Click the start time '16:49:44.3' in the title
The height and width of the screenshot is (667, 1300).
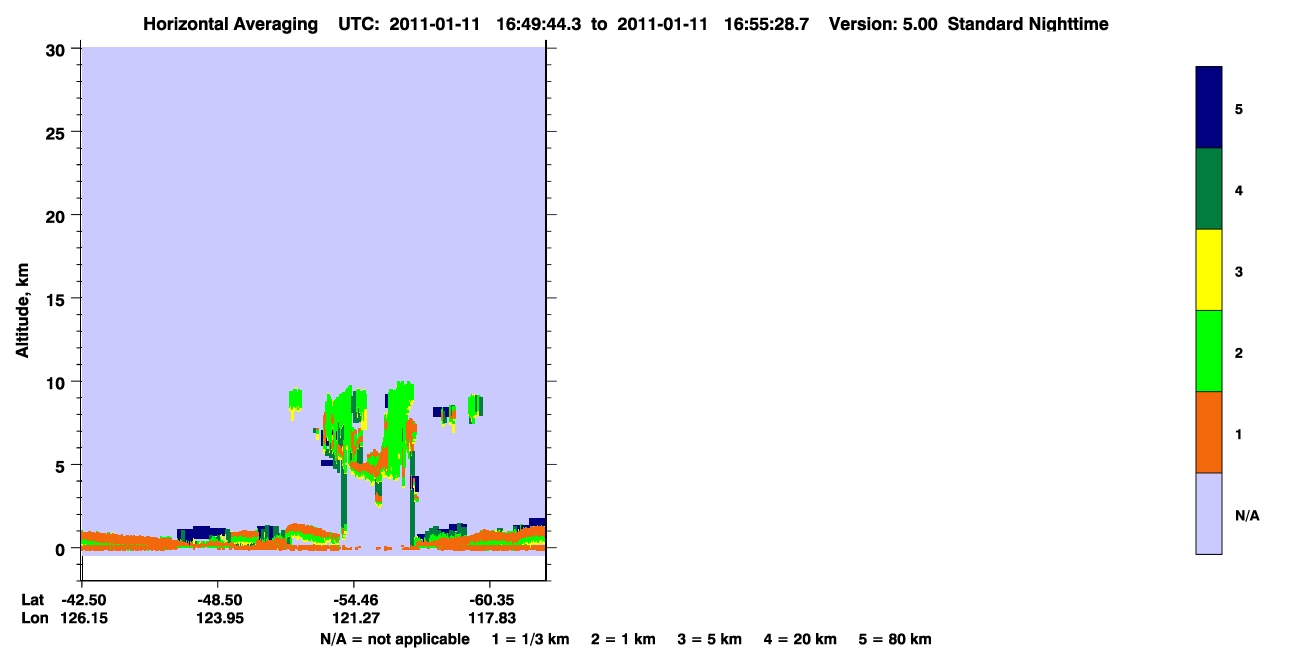click(x=541, y=24)
